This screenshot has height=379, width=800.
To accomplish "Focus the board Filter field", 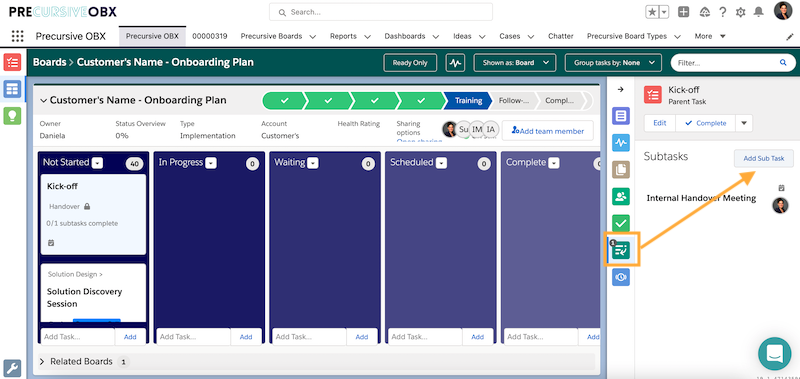I will click(733, 63).
